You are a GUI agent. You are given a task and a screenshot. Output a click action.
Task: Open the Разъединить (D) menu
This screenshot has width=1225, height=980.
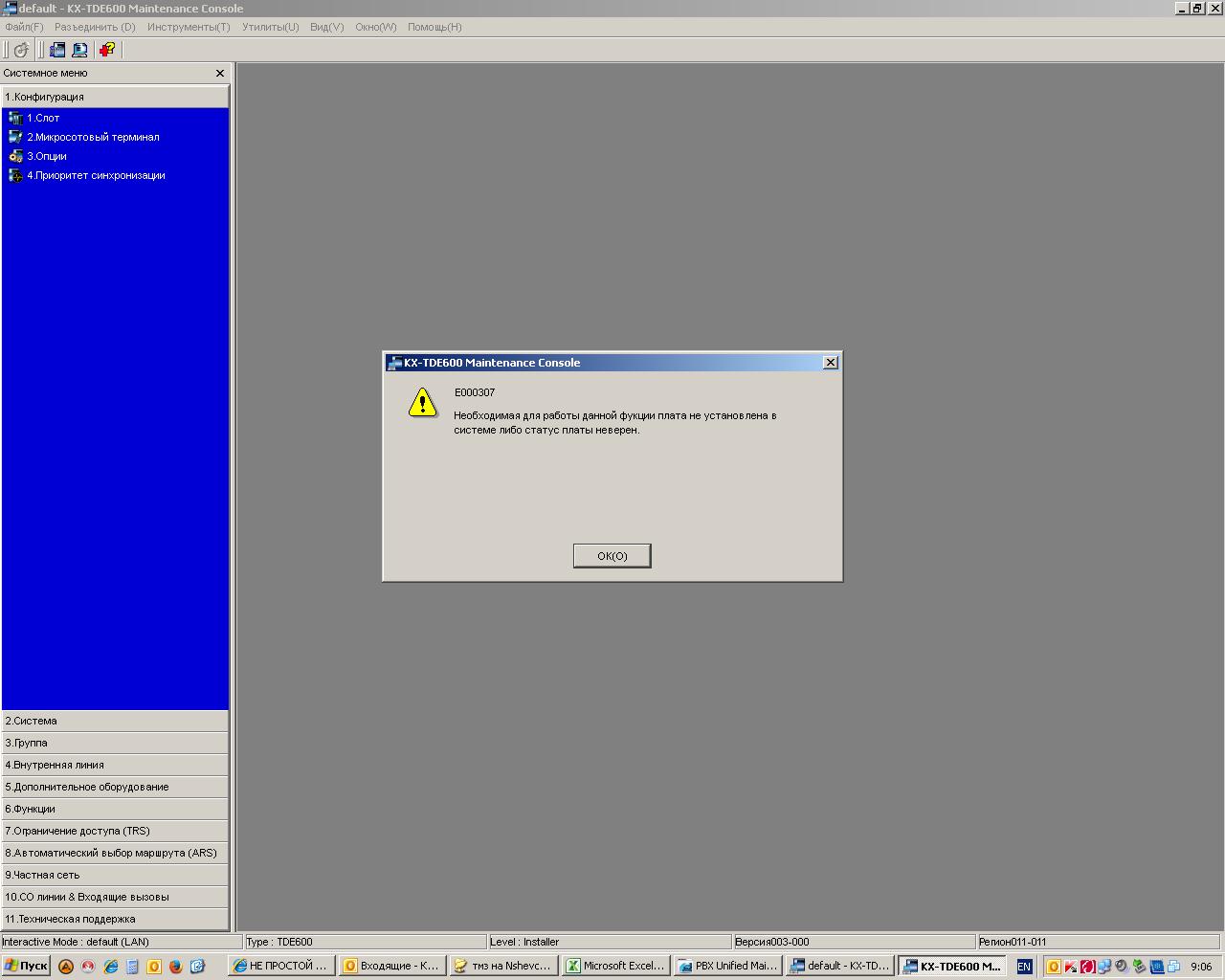coord(95,27)
